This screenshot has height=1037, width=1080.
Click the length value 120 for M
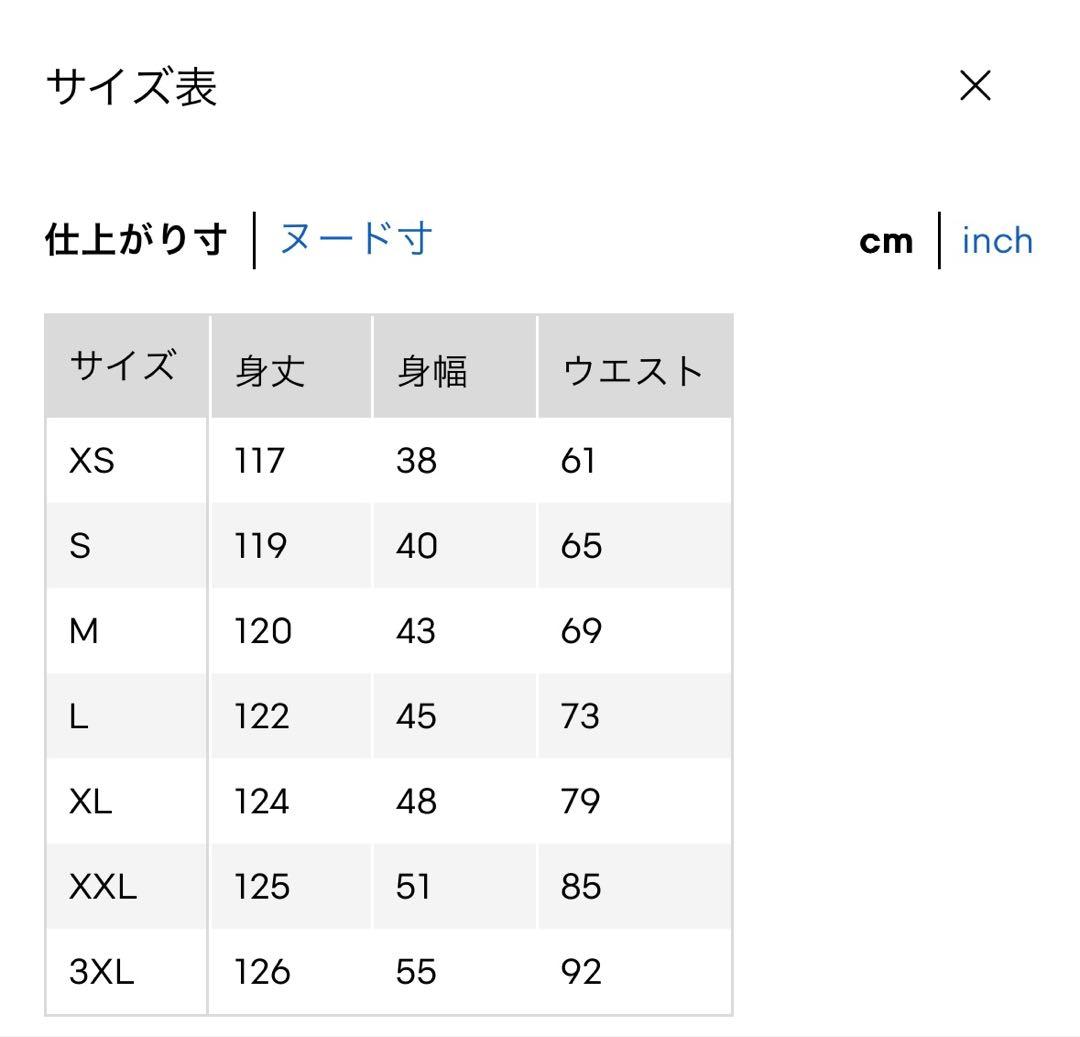(x=263, y=631)
